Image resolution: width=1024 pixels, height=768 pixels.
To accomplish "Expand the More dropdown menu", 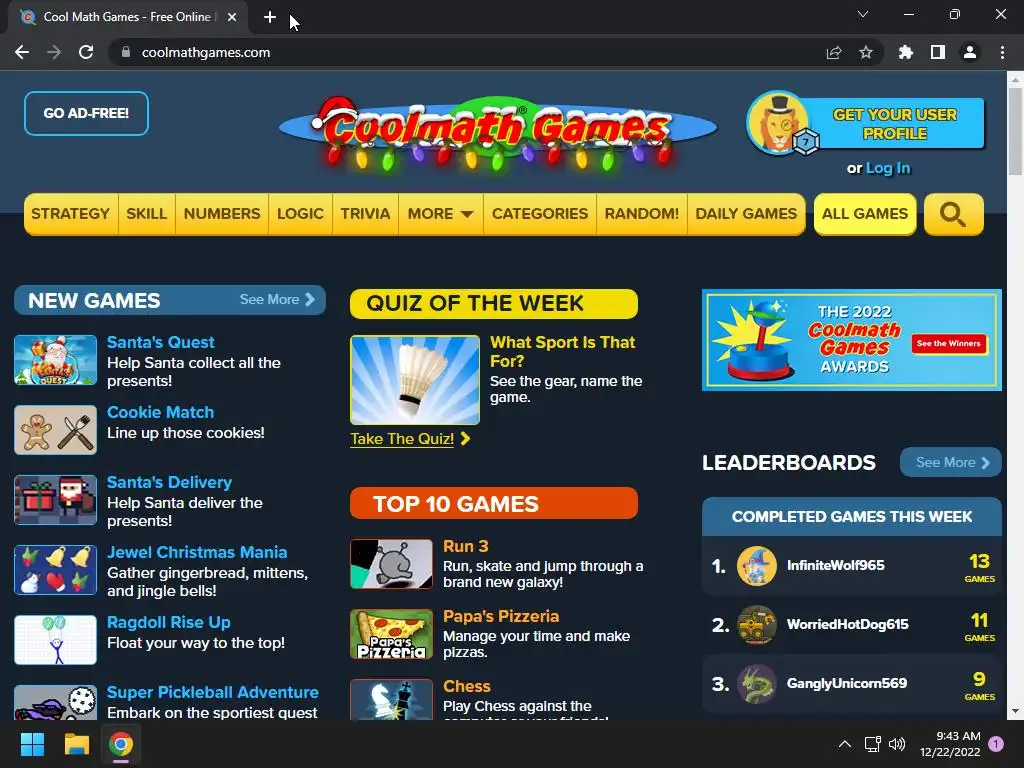I will 440,214.
